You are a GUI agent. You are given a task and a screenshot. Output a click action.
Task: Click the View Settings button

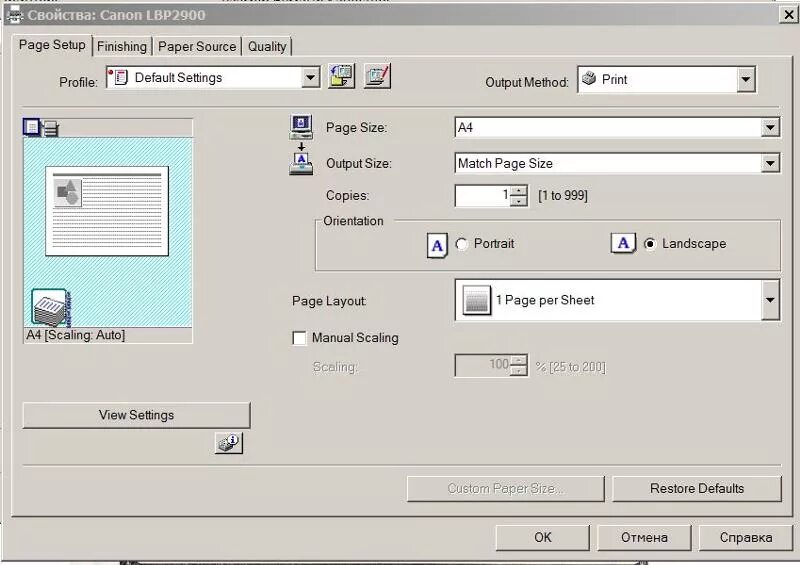[x=137, y=415]
